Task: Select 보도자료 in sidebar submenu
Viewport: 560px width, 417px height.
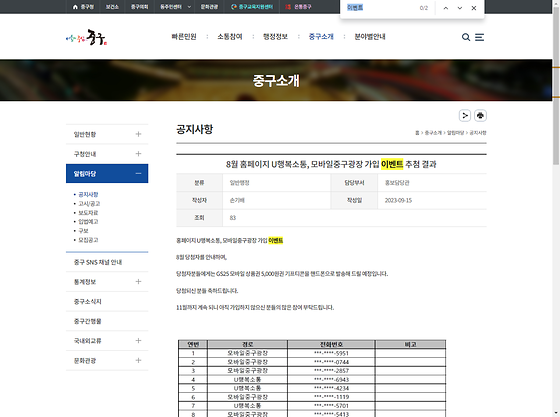Action: point(88,213)
